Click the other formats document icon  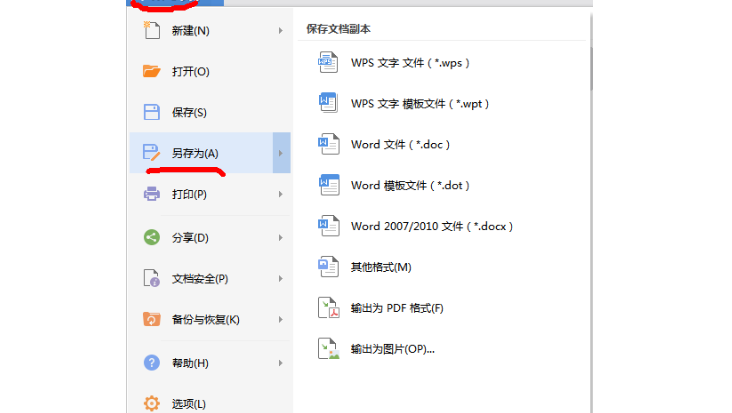pyautogui.click(x=328, y=267)
